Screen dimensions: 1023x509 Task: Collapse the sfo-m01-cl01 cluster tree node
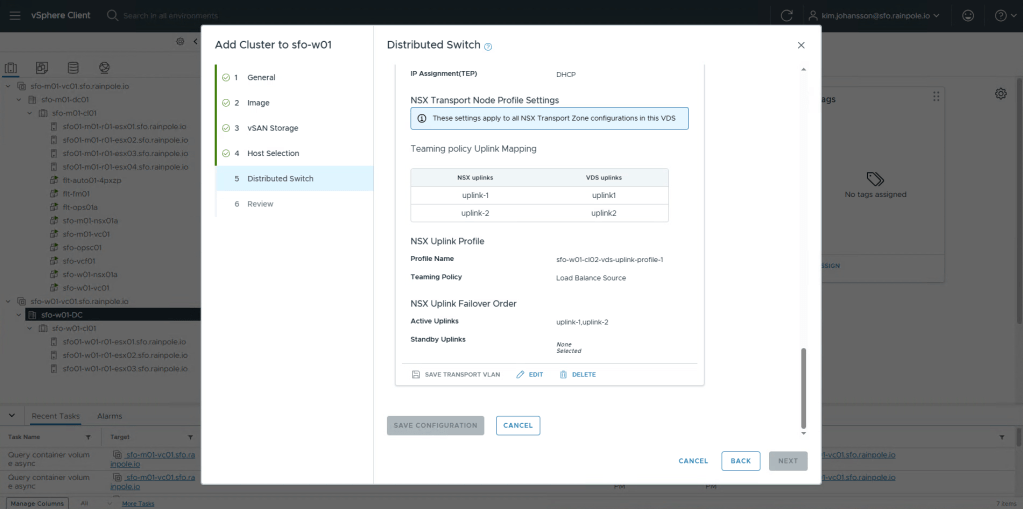point(30,113)
